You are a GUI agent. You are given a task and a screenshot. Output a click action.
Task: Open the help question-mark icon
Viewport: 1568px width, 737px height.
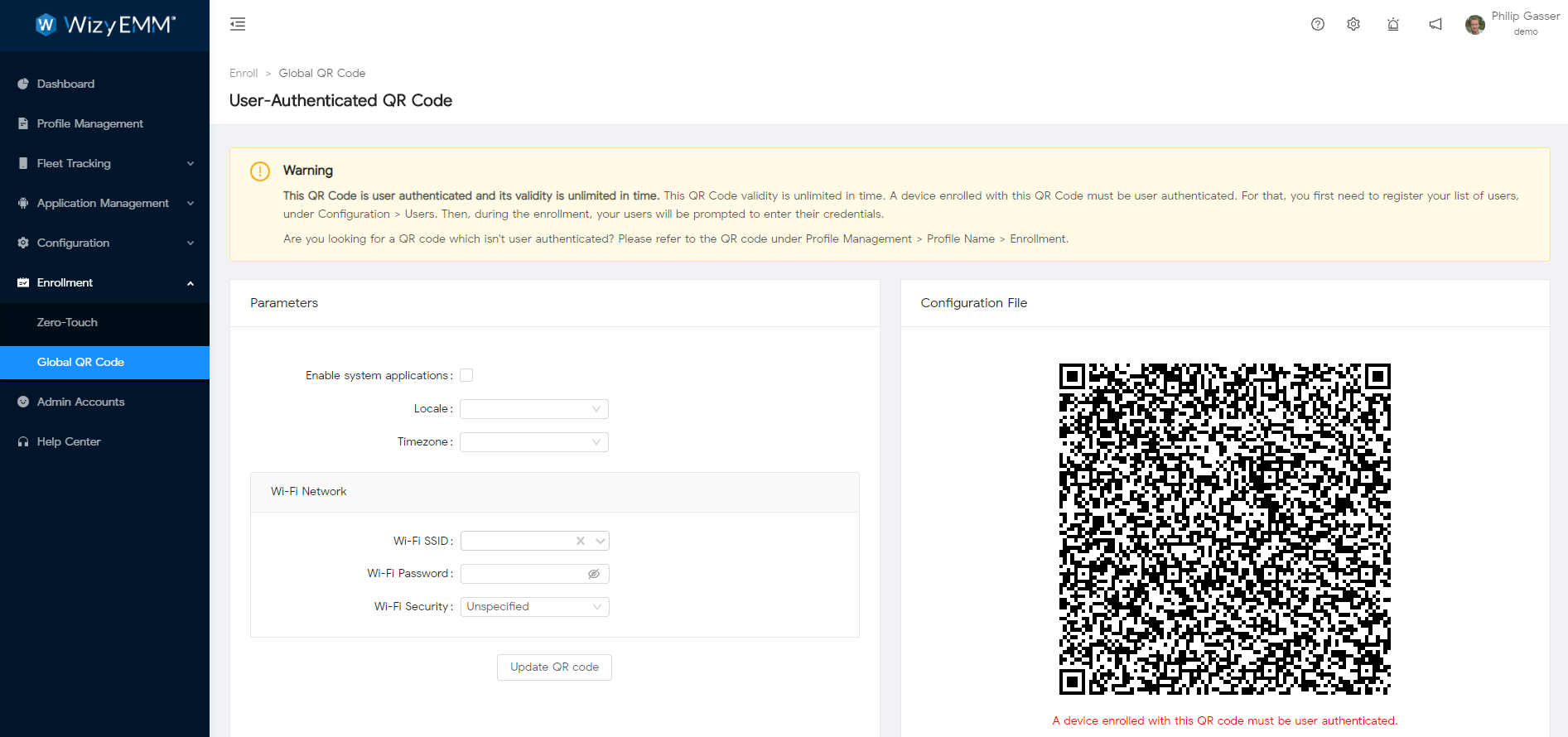[x=1318, y=24]
